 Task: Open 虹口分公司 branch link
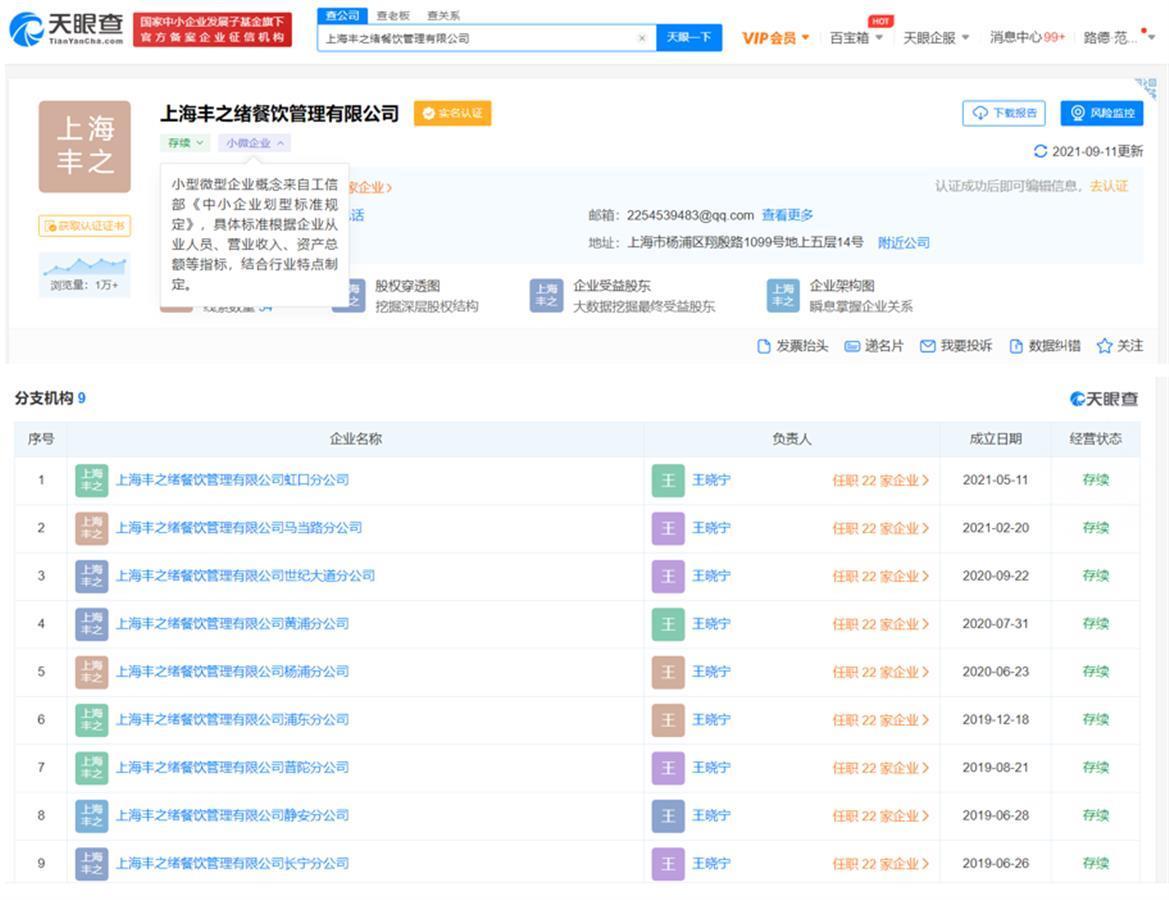click(x=233, y=480)
